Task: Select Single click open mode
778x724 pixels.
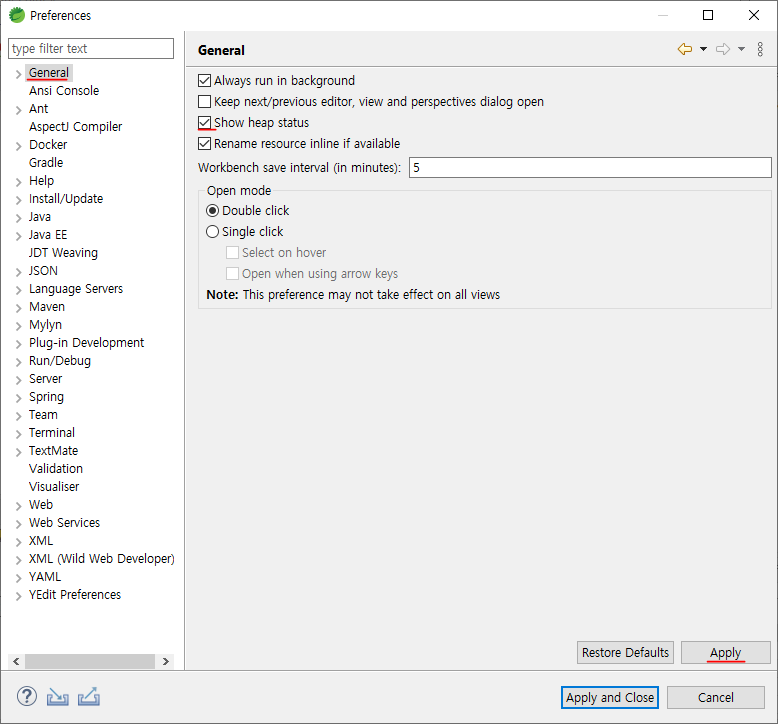Action: 212,232
